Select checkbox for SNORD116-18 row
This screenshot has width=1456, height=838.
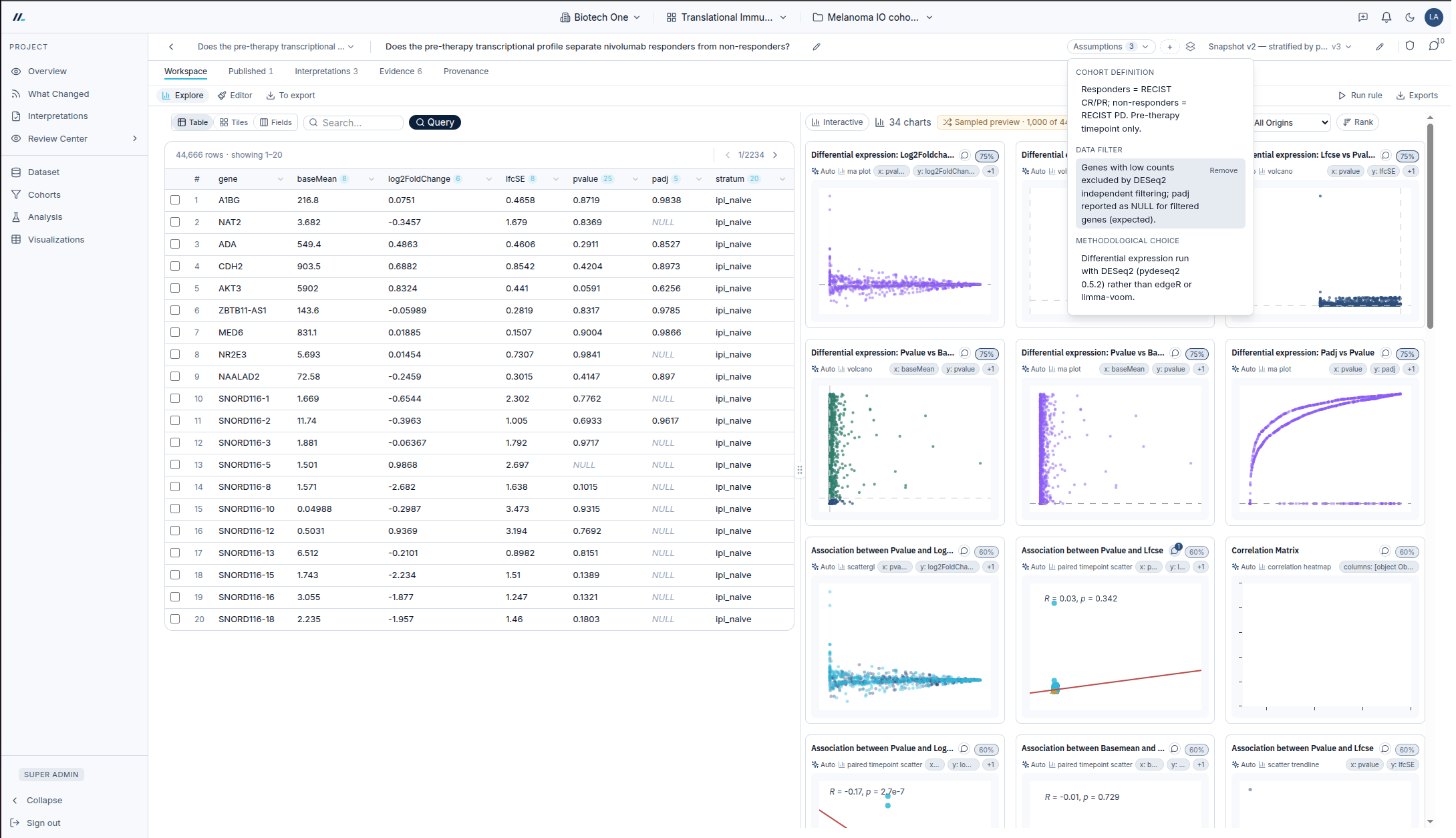(x=175, y=619)
